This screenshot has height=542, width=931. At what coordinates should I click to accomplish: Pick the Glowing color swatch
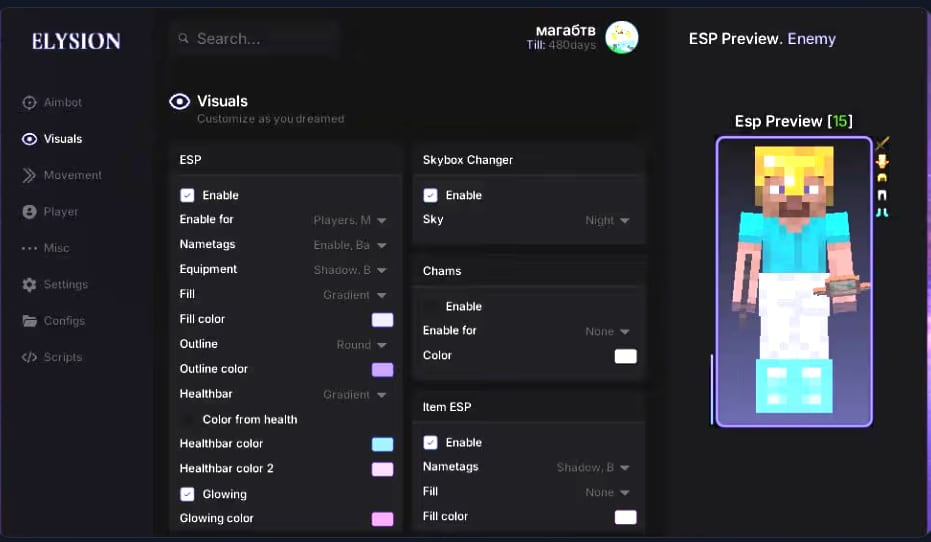[x=382, y=519]
